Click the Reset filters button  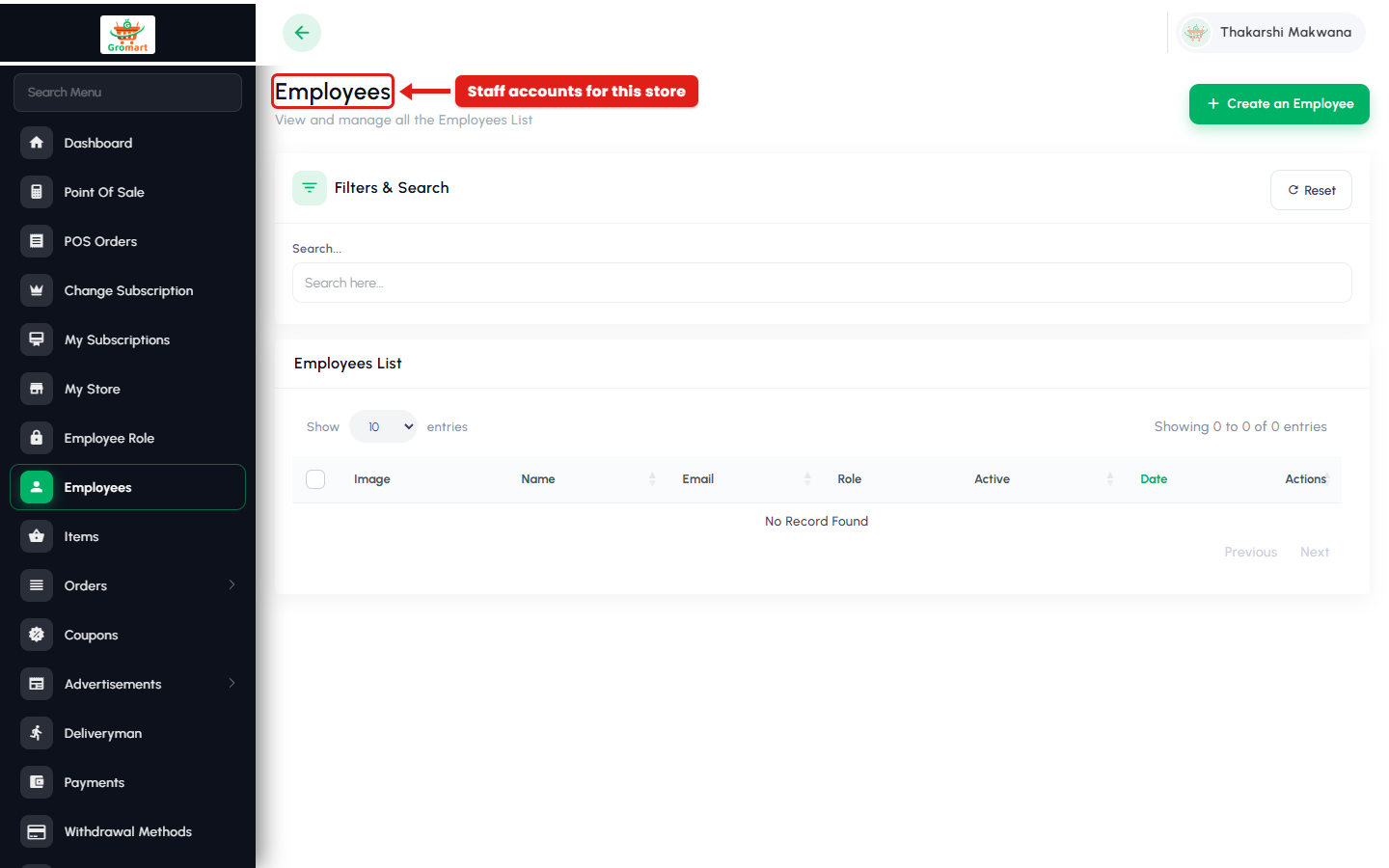click(1311, 190)
